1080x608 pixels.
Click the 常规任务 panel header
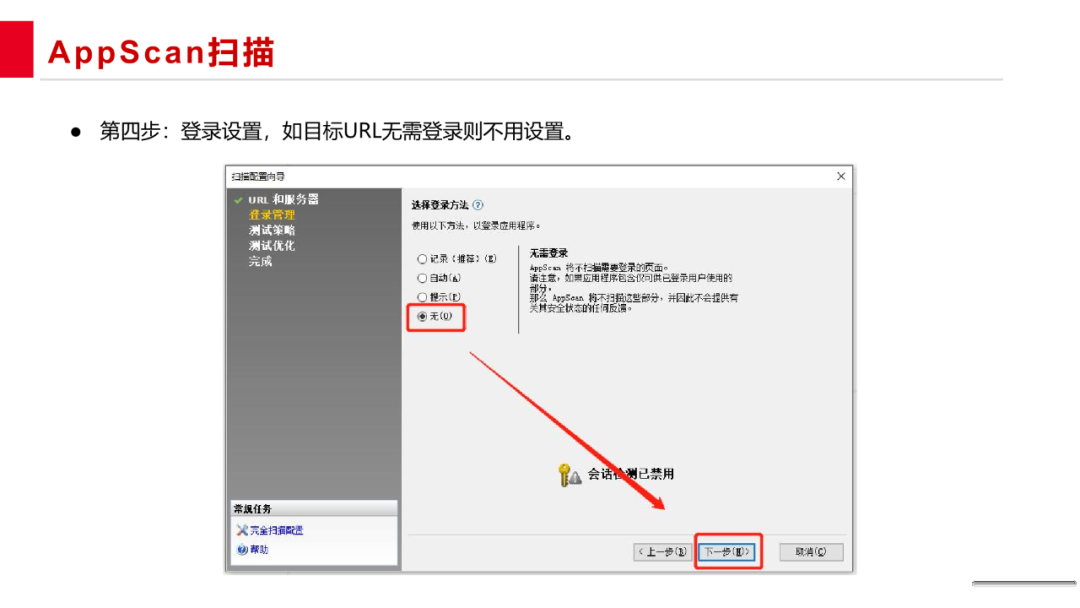pos(314,509)
